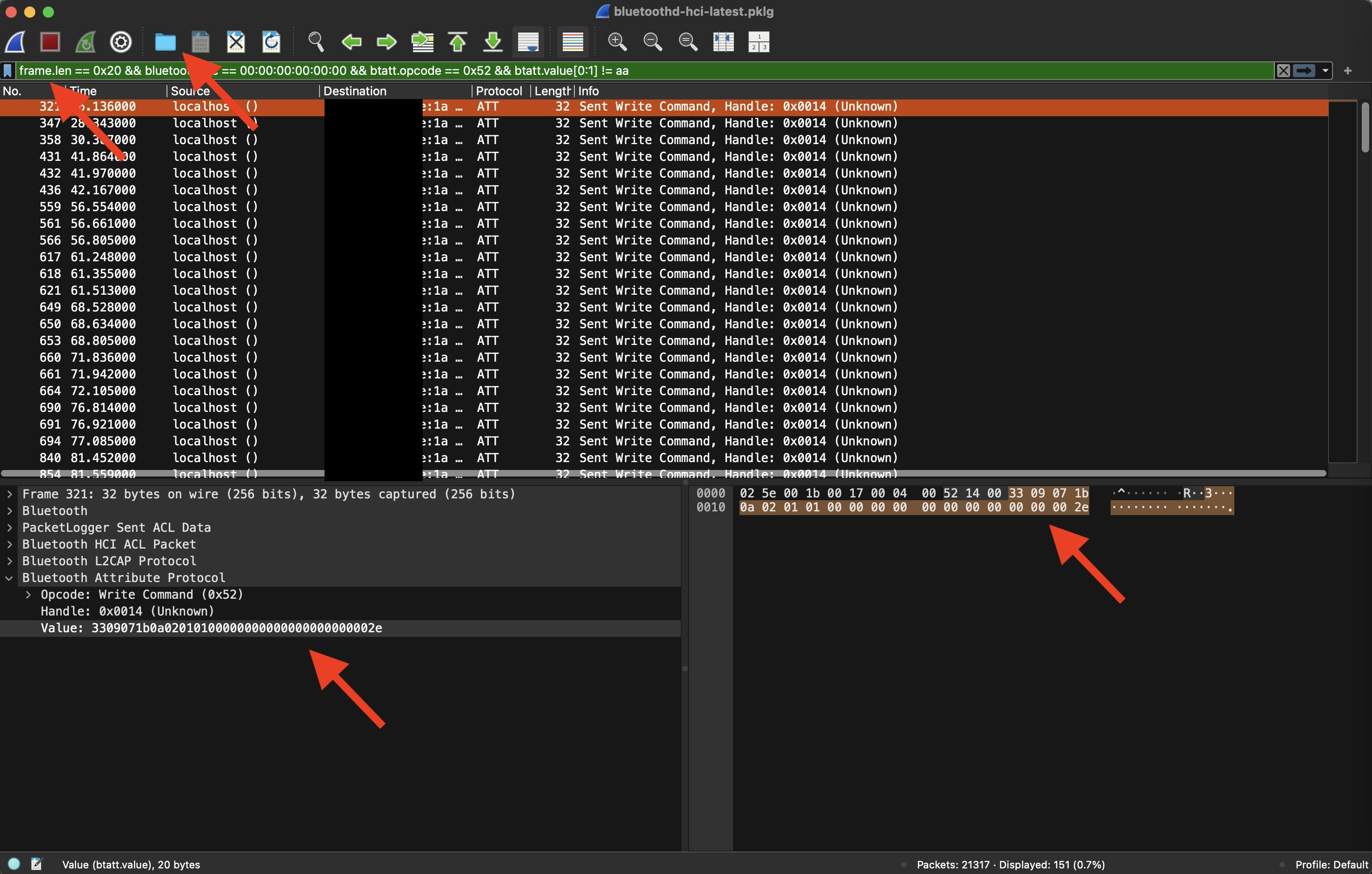Click the zoom in magnifier icon
This screenshot has width=1372, height=874.
point(617,40)
